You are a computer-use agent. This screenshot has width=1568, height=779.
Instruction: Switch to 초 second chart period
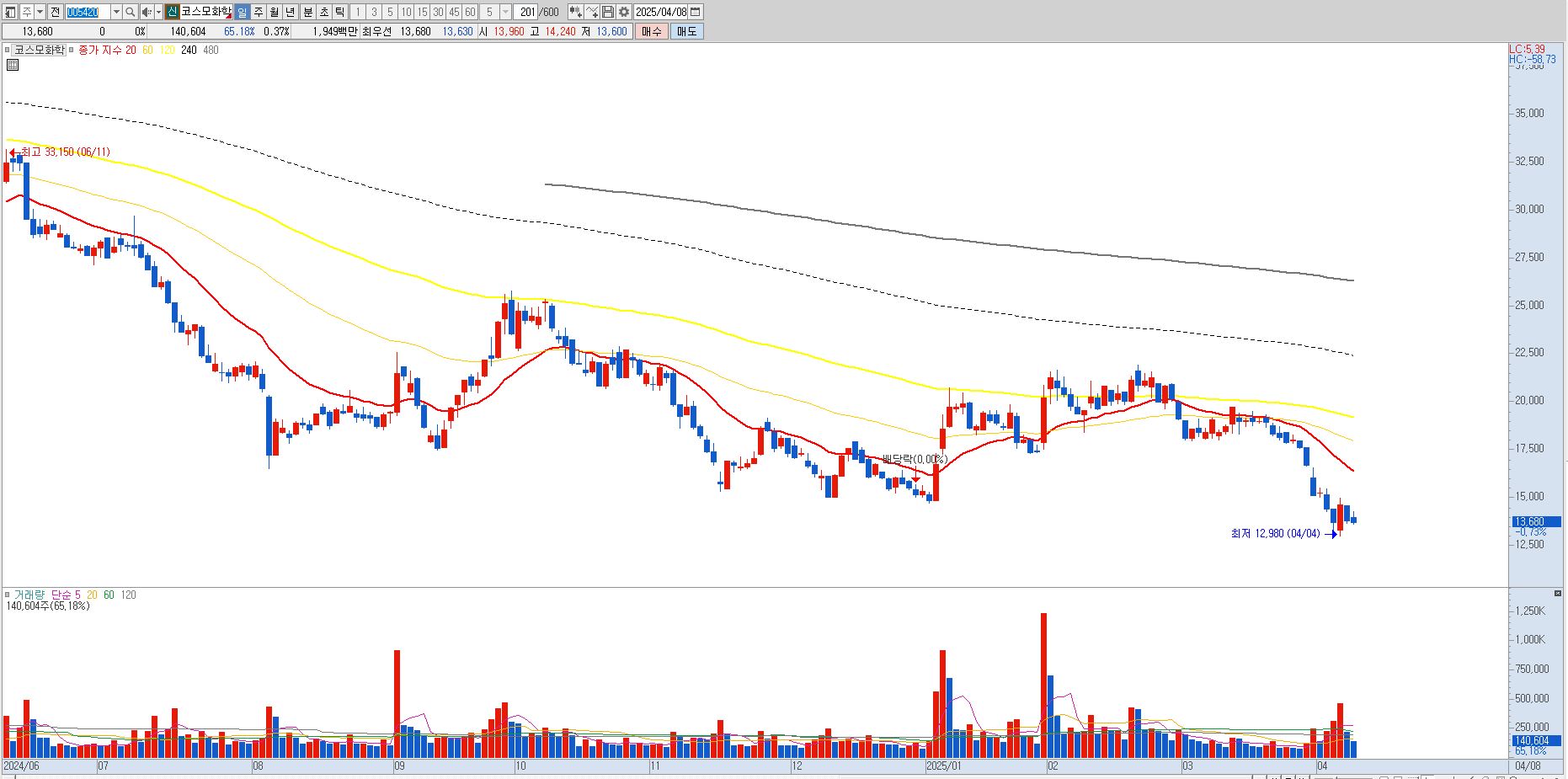(x=323, y=12)
